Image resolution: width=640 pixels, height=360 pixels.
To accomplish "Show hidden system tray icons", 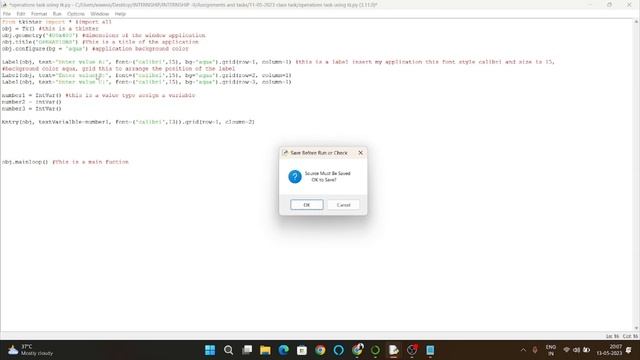I will pos(523,350).
